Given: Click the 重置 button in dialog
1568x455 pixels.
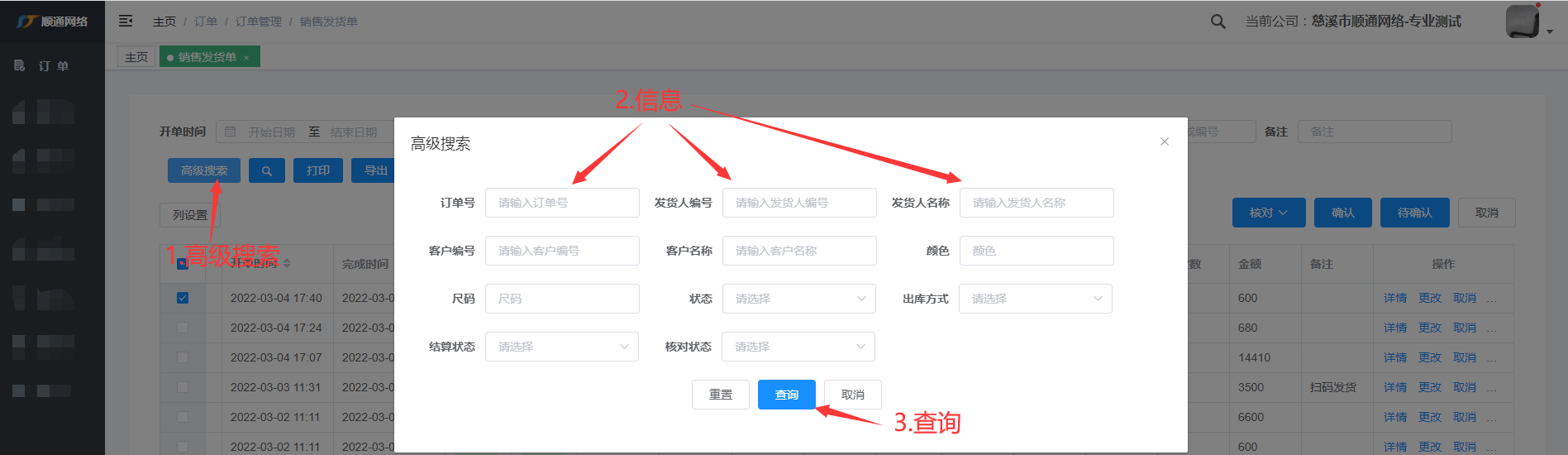Looking at the screenshot, I should [x=720, y=395].
